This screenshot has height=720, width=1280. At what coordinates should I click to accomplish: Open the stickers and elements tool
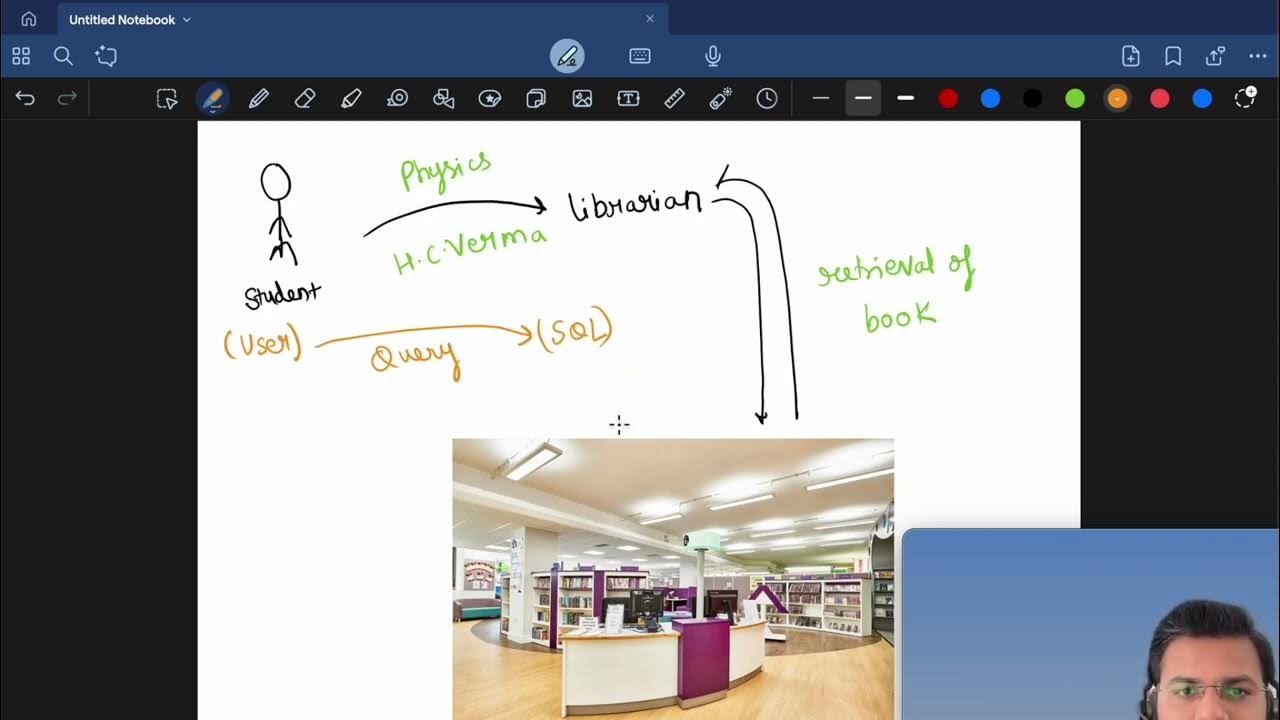pos(490,98)
